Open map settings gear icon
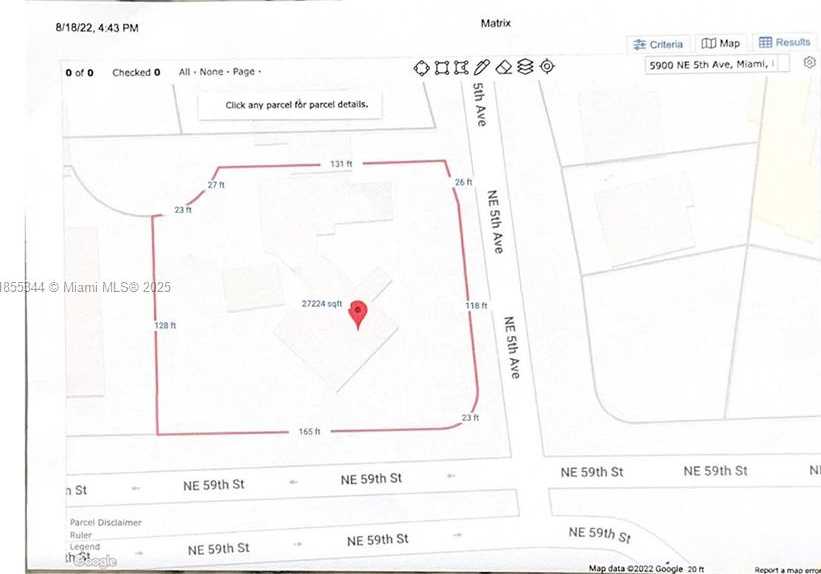The image size is (821, 574). click(x=809, y=62)
